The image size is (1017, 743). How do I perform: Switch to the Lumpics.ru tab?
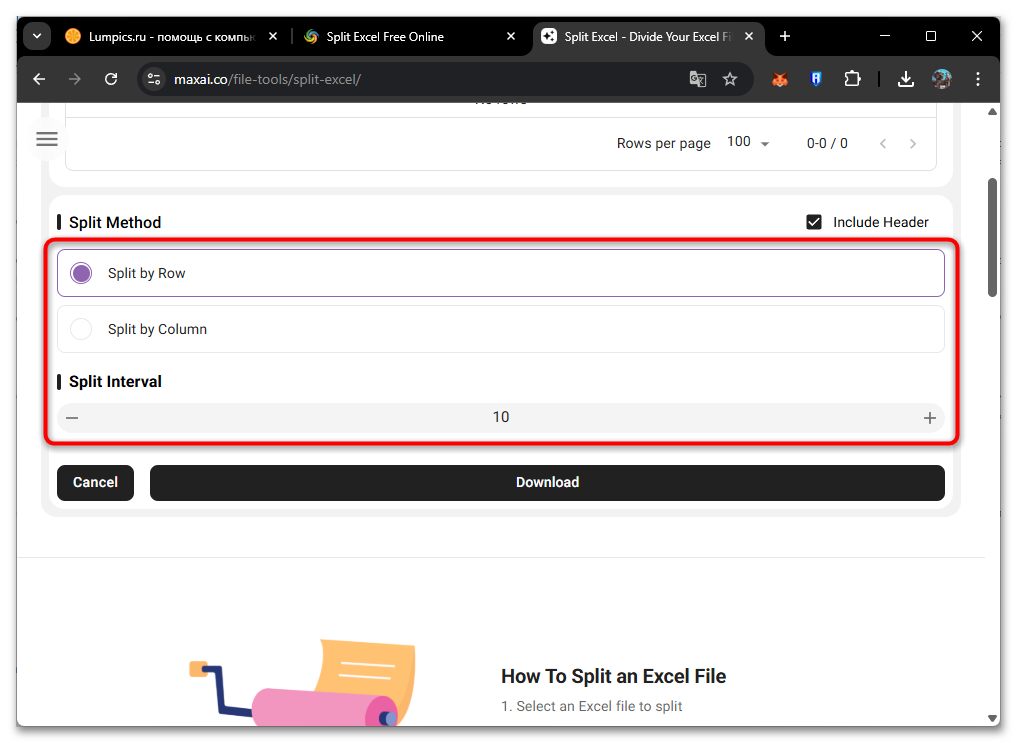click(160, 37)
